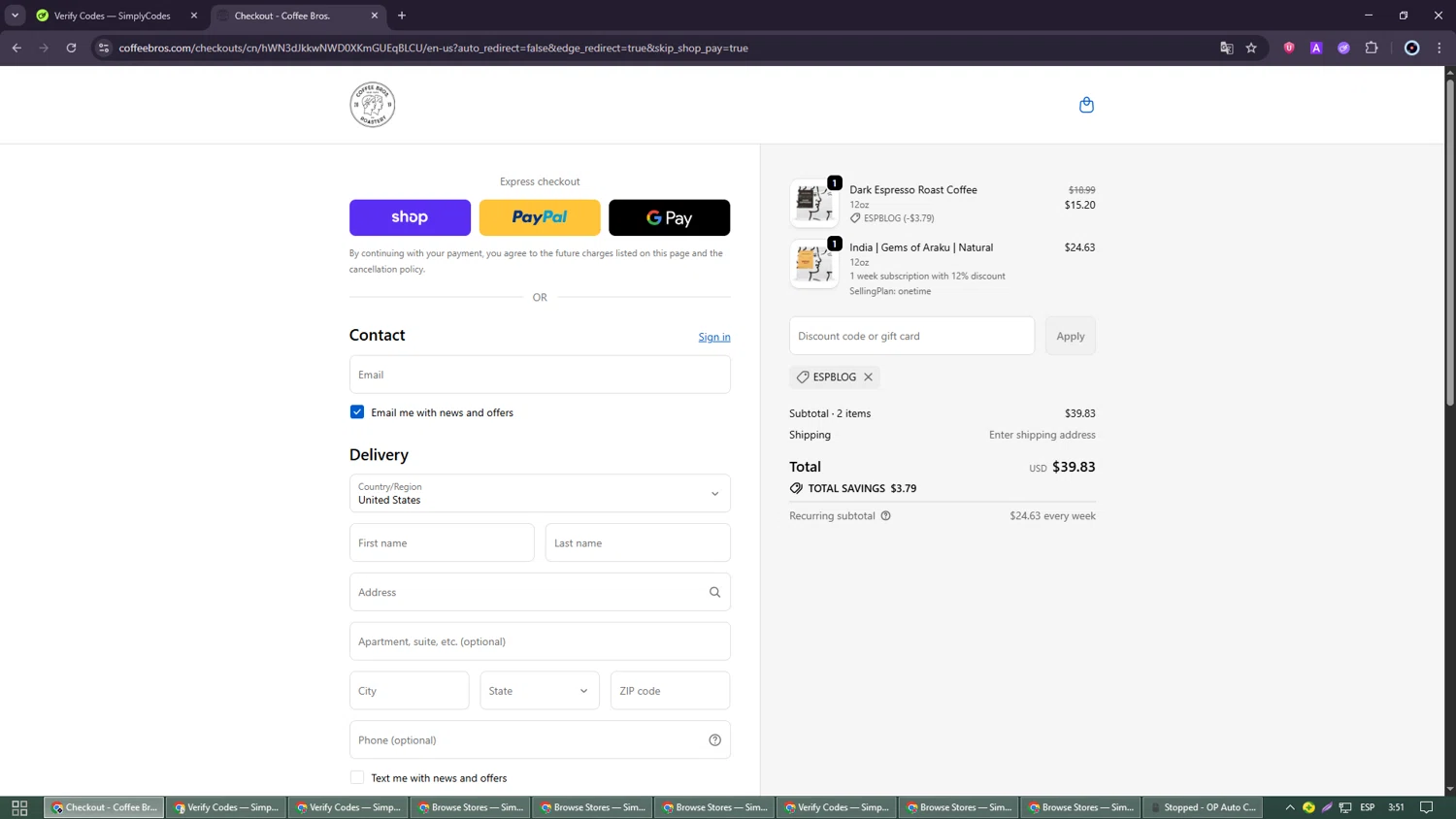The image size is (1456, 819).
Task: Focus the Phone (optional) field
Action: [x=540, y=740]
